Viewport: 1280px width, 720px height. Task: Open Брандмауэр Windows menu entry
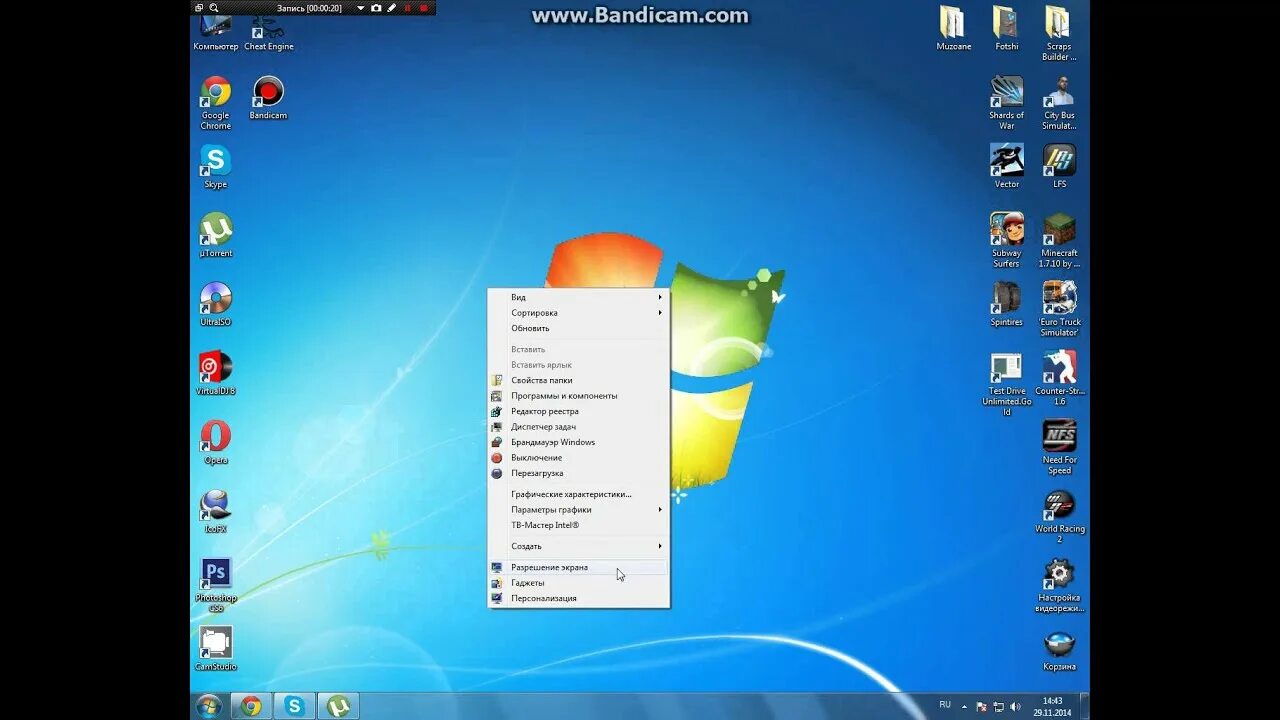pyautogui.click(x=578, y=442)
